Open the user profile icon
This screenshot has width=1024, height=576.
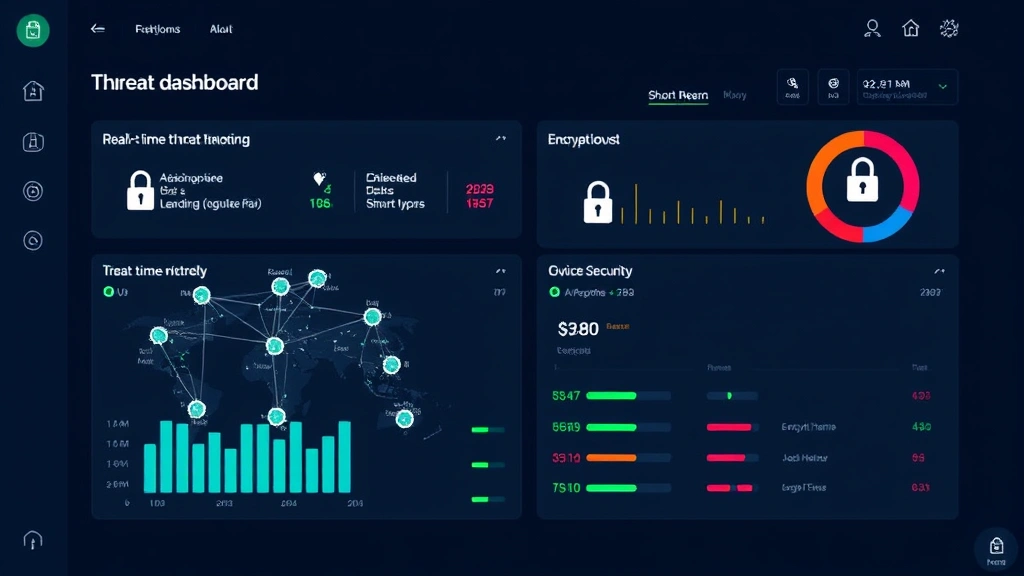pos(872,28)
